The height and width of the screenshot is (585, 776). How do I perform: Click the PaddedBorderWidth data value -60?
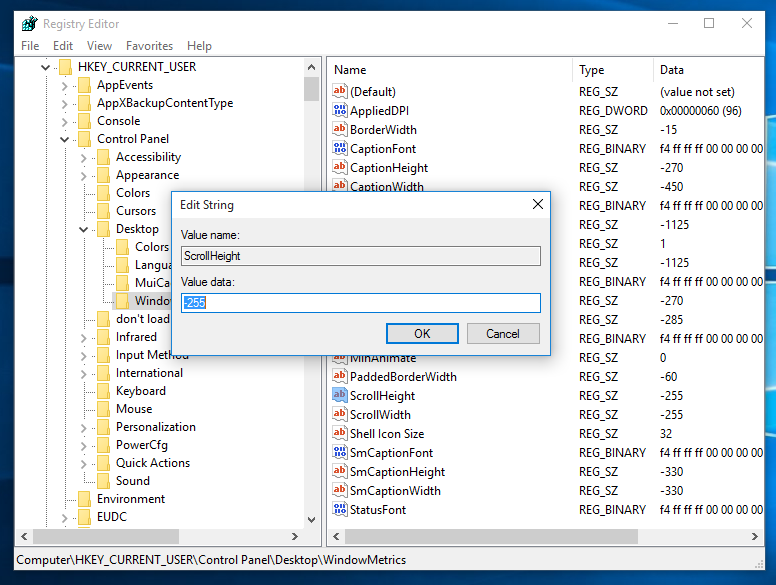[x=668, y=377]
